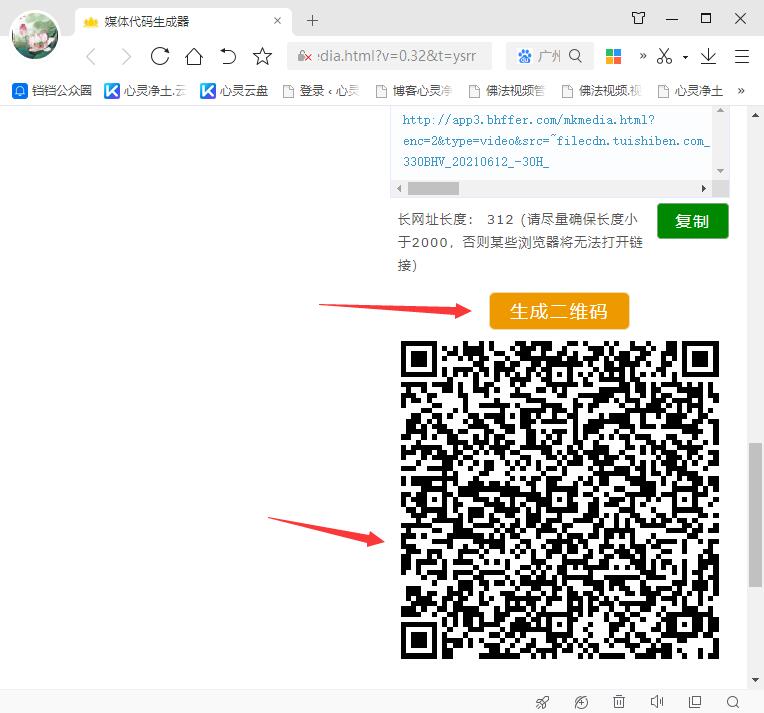Expand more toolbar extensions chevron
Screen dimensions: 764x713
[643, 56]
